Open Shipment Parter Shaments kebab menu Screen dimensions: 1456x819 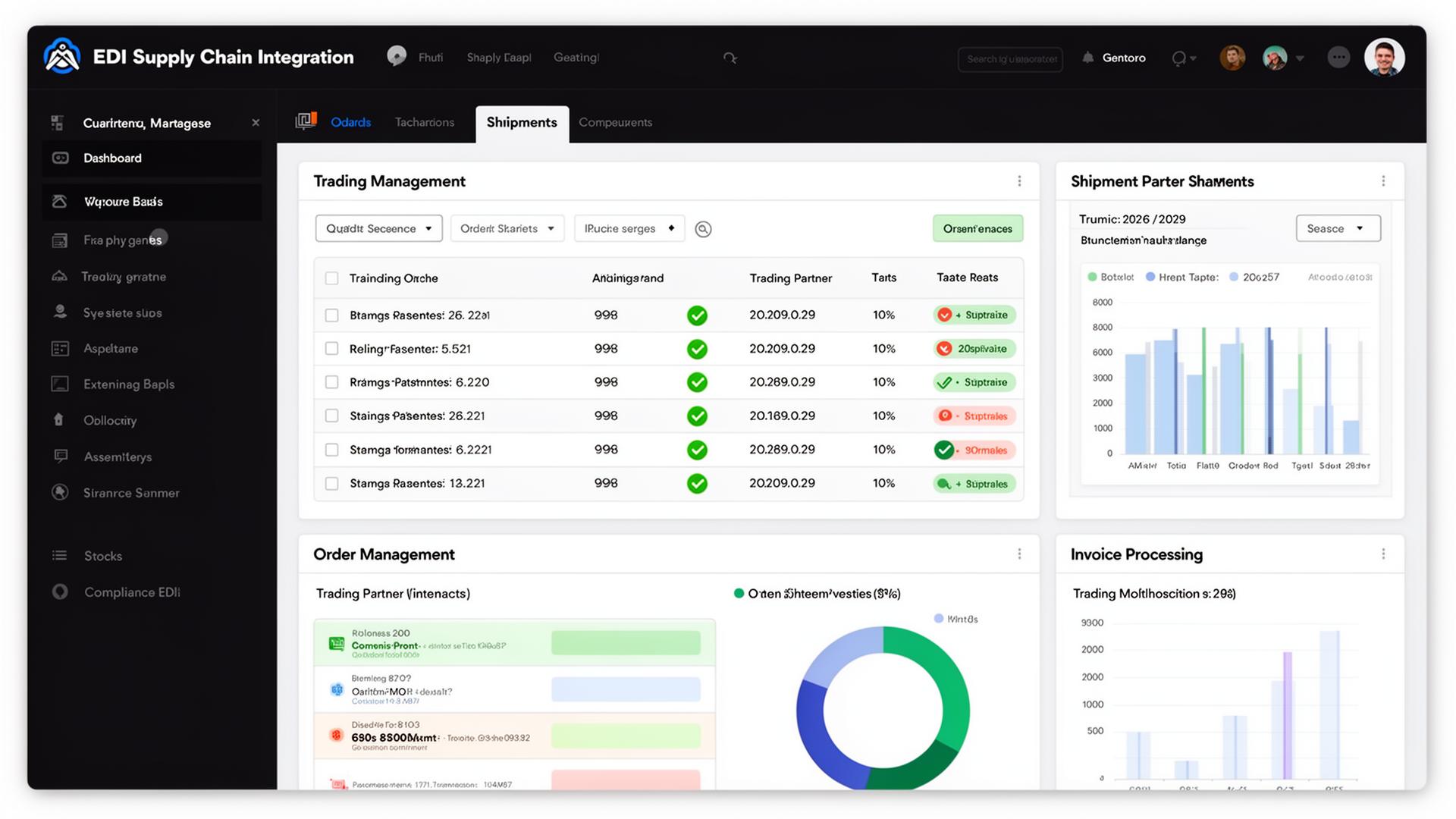tap(1383, 181)
